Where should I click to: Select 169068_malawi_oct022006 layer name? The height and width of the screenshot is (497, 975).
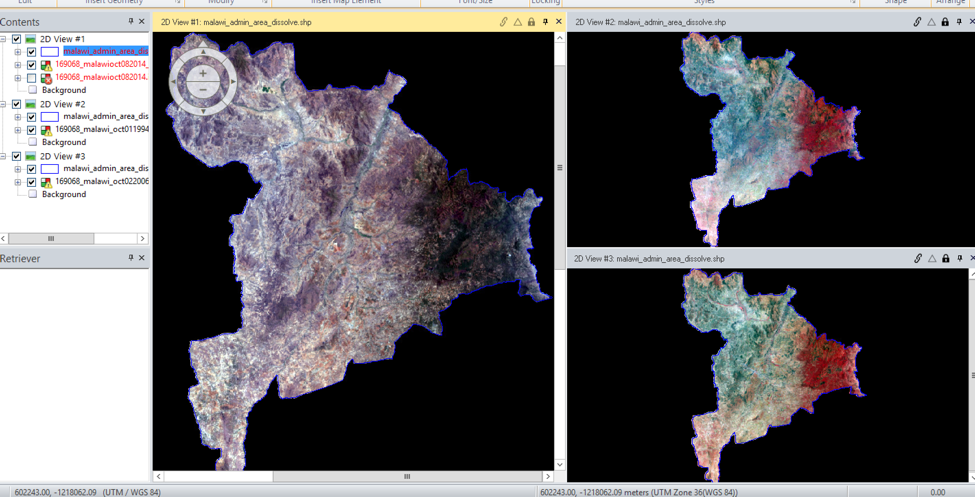(x=102, y=182)
